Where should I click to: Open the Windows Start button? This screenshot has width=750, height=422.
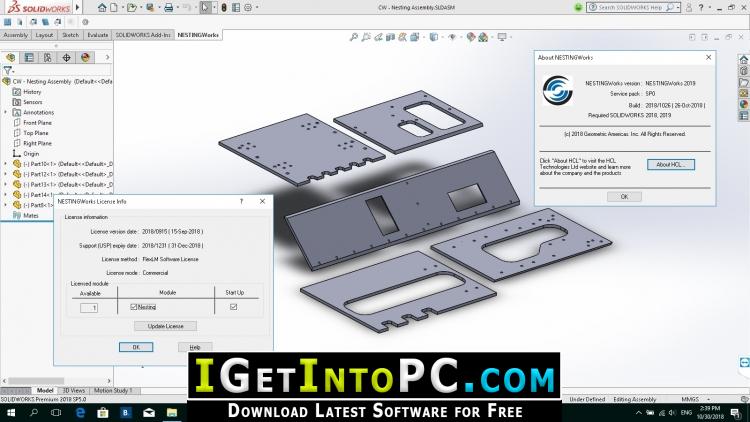11,412
